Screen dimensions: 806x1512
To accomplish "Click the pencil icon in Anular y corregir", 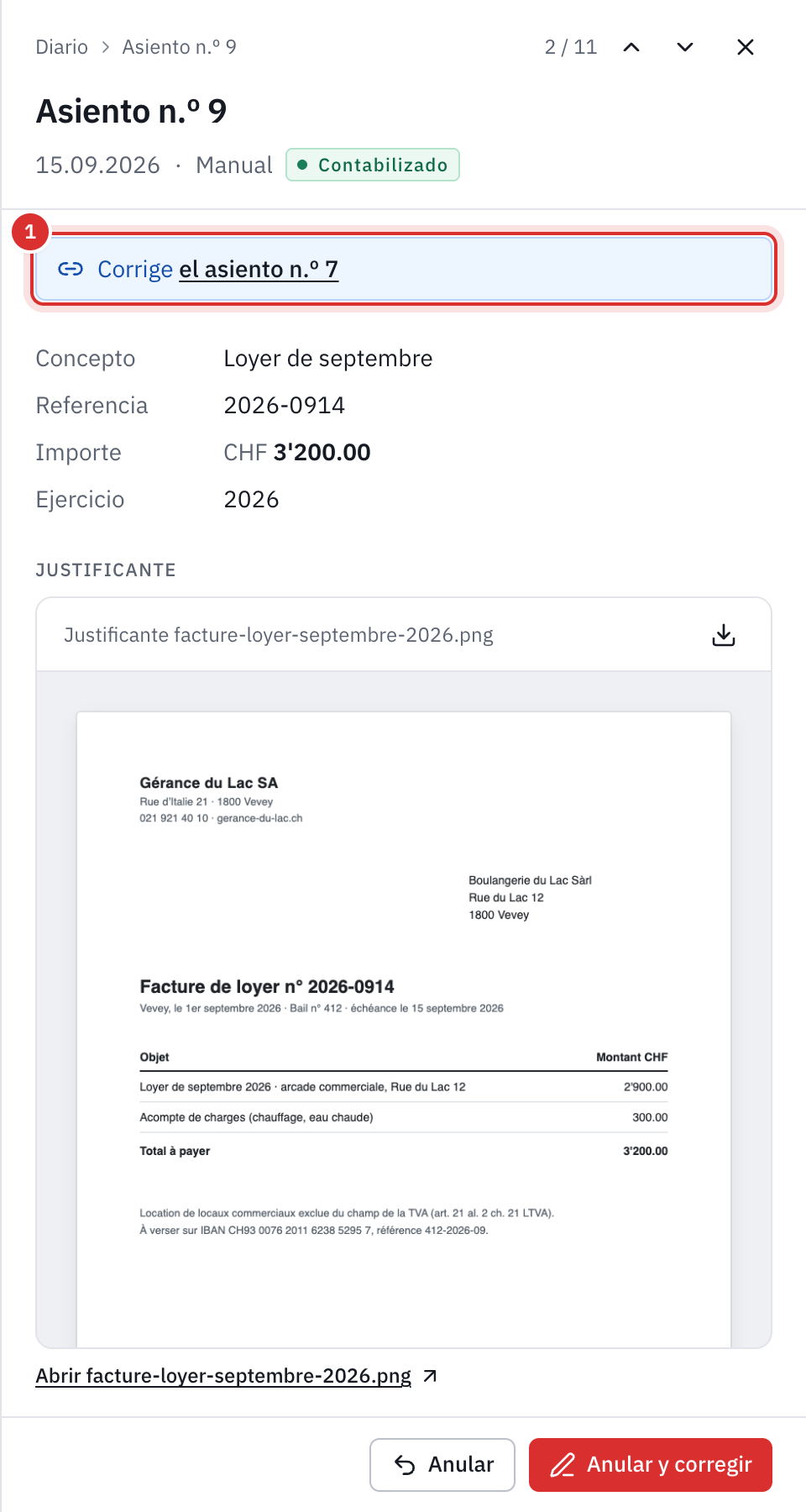I will [563, 1465].
